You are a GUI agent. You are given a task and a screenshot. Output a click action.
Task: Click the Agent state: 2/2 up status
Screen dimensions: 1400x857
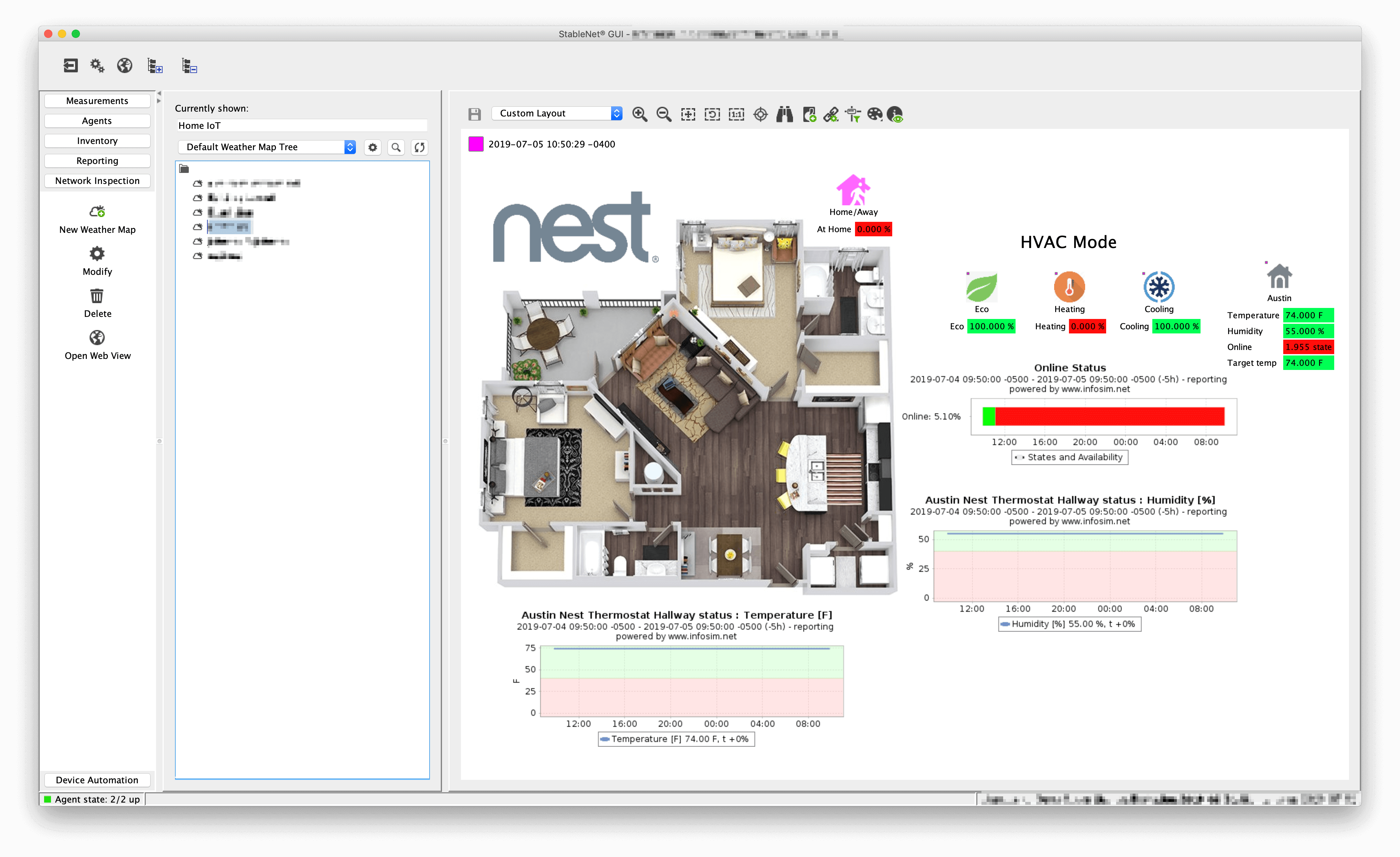tap(93, 799)
